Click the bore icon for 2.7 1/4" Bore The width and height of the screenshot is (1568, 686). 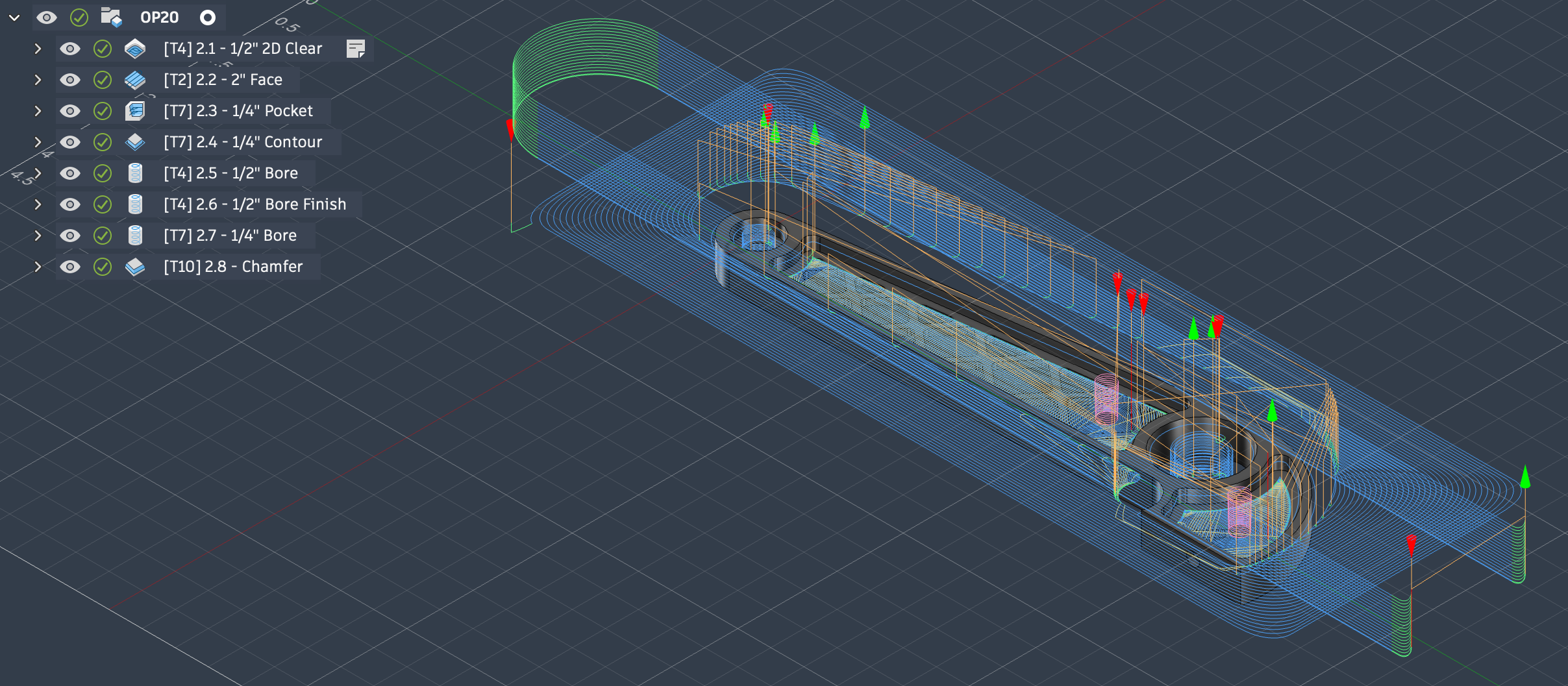pyautogui.click(x=135, y=236)
